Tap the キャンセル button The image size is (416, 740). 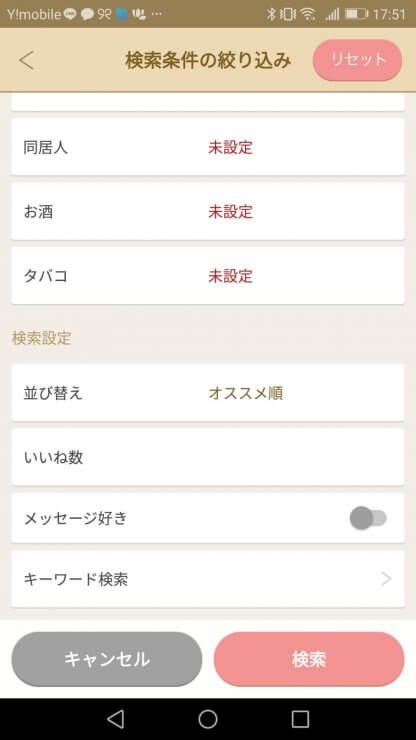point(107,659)
